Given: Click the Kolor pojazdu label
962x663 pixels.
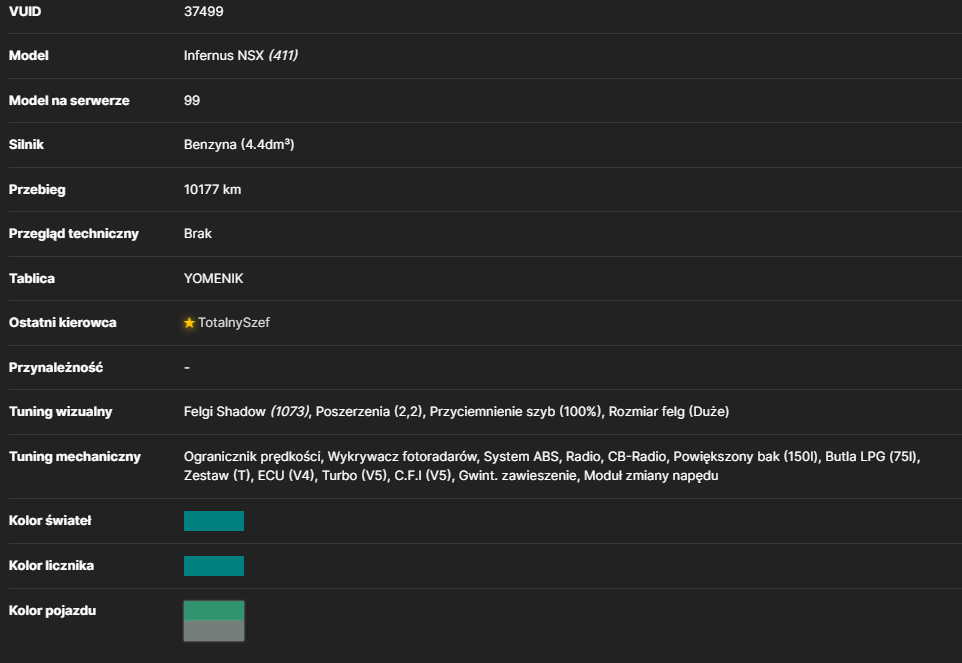Looking at the screenshot, I should click(52, 610).
